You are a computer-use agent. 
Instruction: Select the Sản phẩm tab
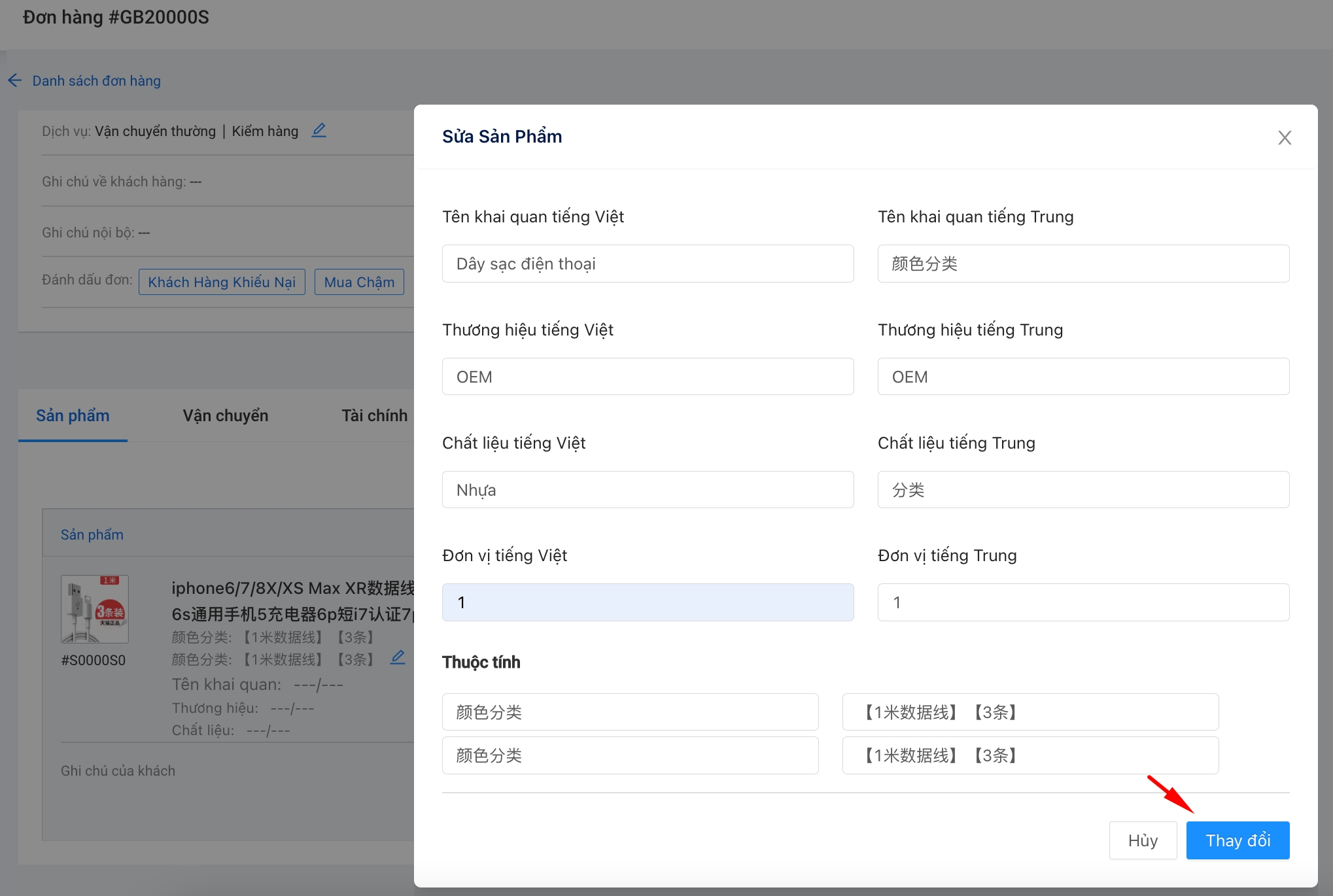[x=73, y=415]
